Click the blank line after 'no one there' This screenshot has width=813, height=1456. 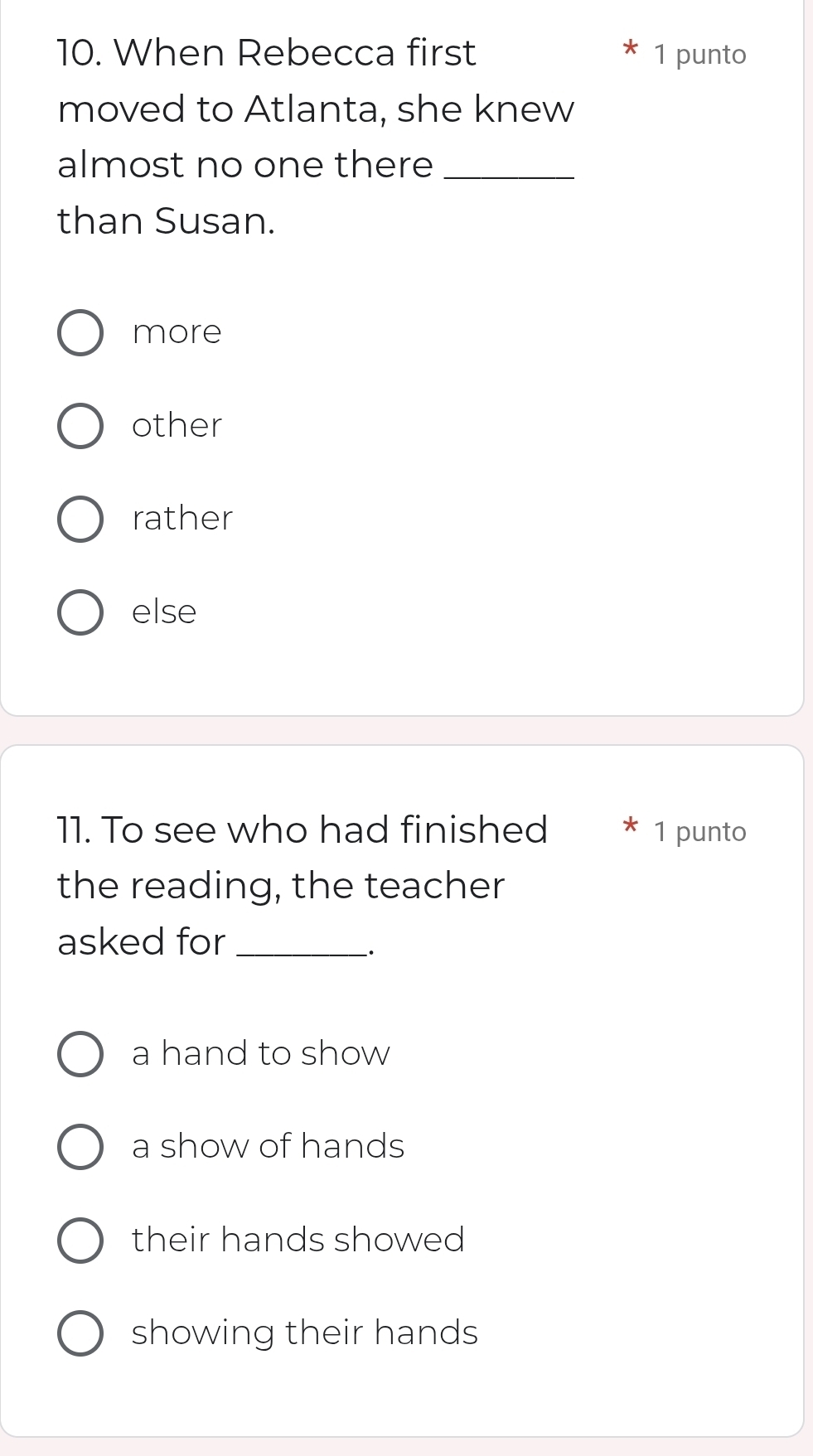[x=509, y=172]
